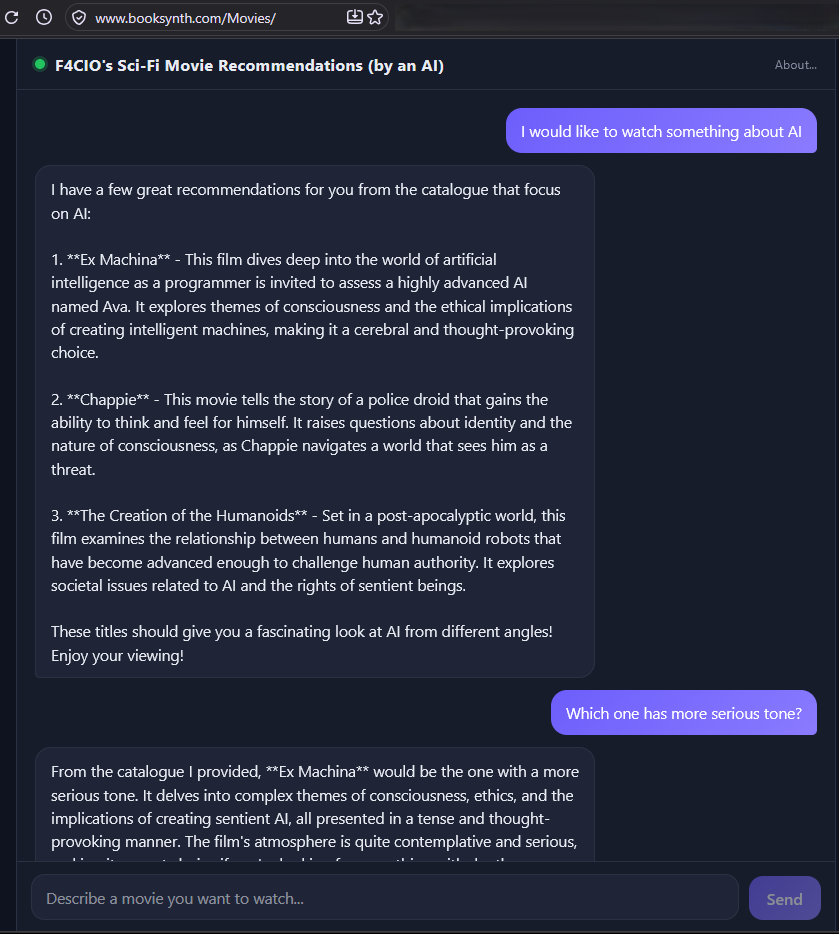839x934 pixels.
Task: Click the shield site-security icon
Action: (x=79, y=18)
